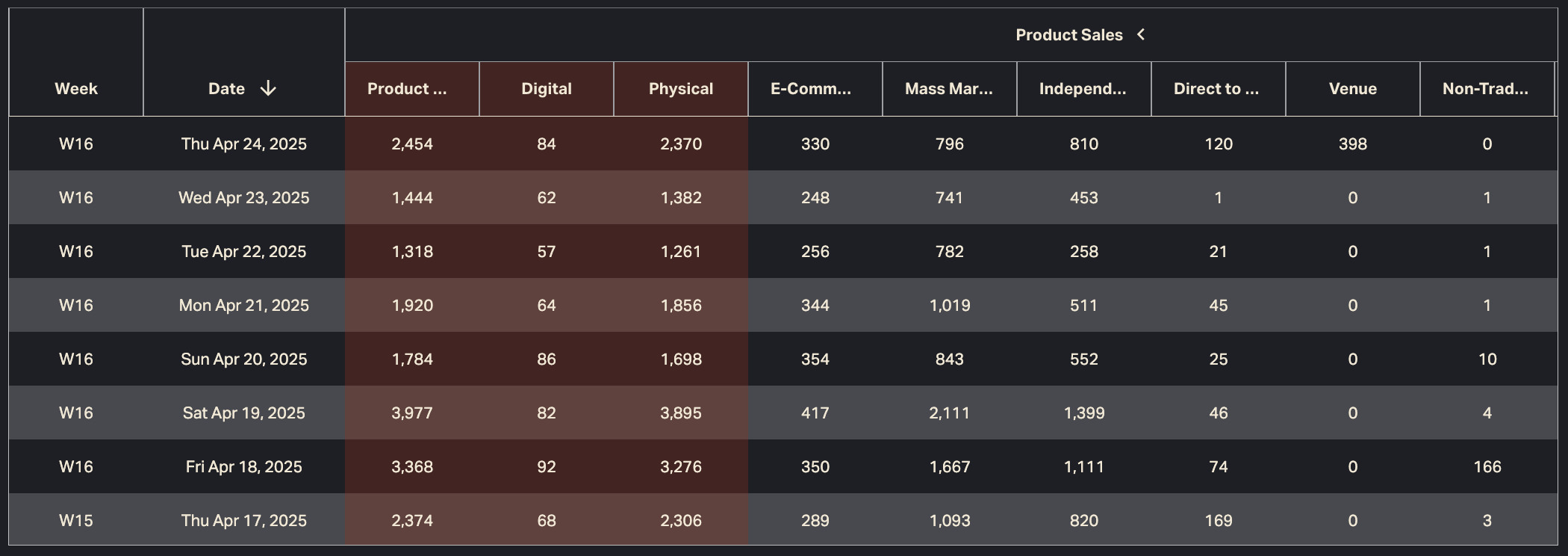Select the Physical value 1,261 cell
Image resolution: width=1568 pixels, height=556 pixels.
click(x=680, y=252)
